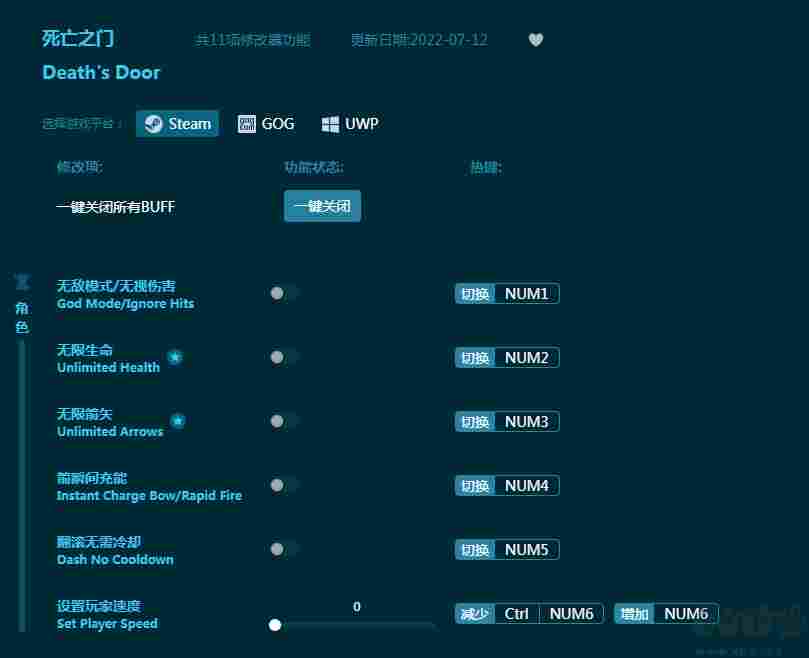Image resolution: width=809 pixels, height=658 pixels.
Task: Click the Death's Door title
Action: (101, 72)
